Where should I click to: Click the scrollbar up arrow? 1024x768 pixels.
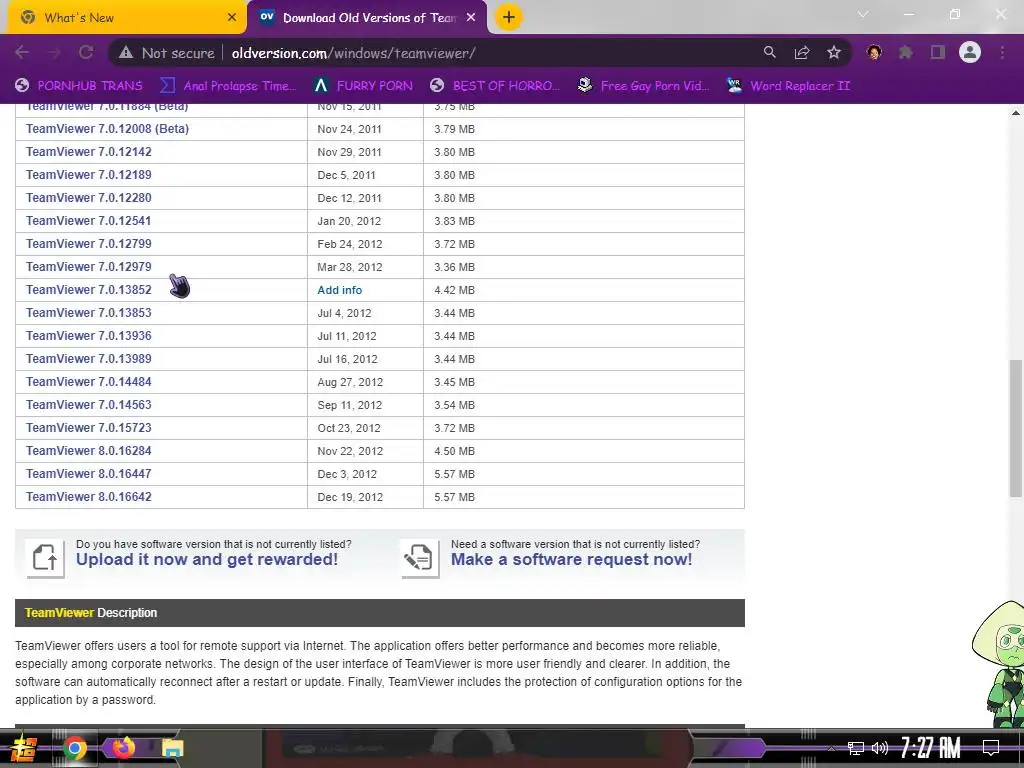[x=1016, y=113]
